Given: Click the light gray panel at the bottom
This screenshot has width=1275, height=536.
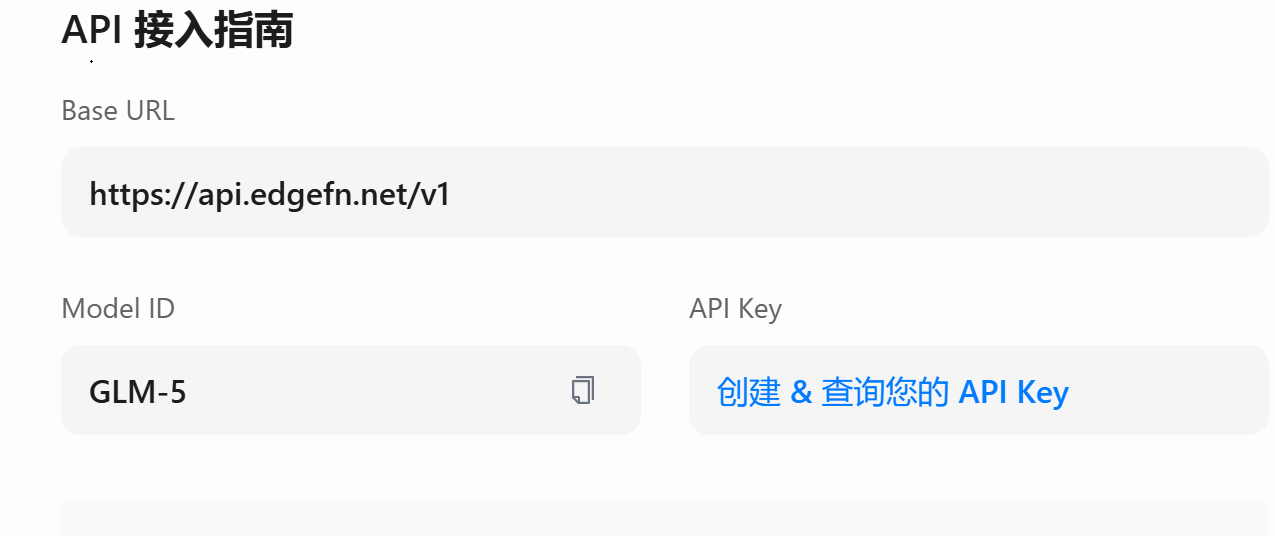Looking at the screenshot, I should [664, 518].
